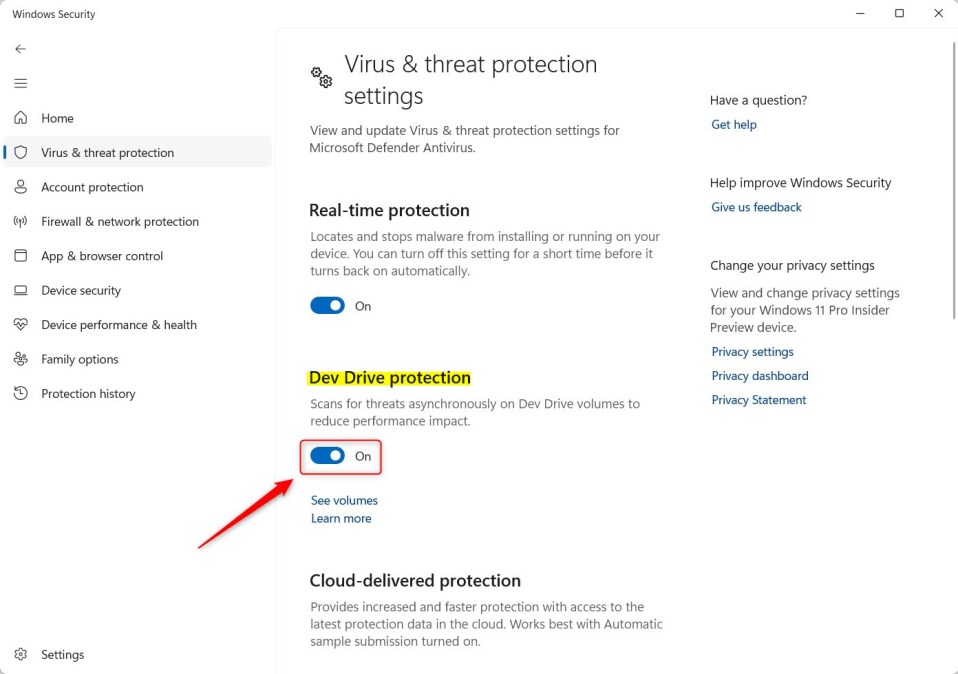Open the Get help link

(x=734, y=125)
